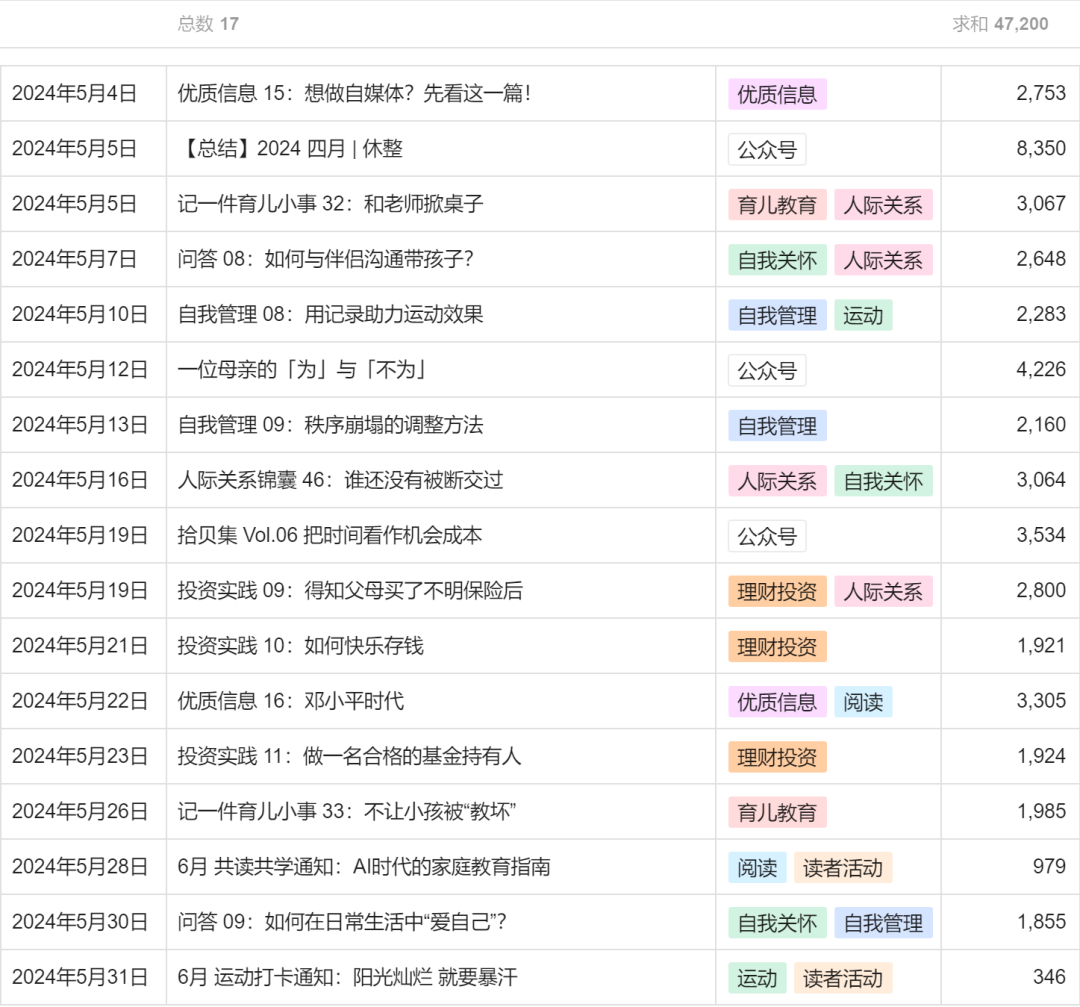Click the 读者活动 tag in the 共读共学通知 row
1080x1007 pixels.
click(843, 867)
